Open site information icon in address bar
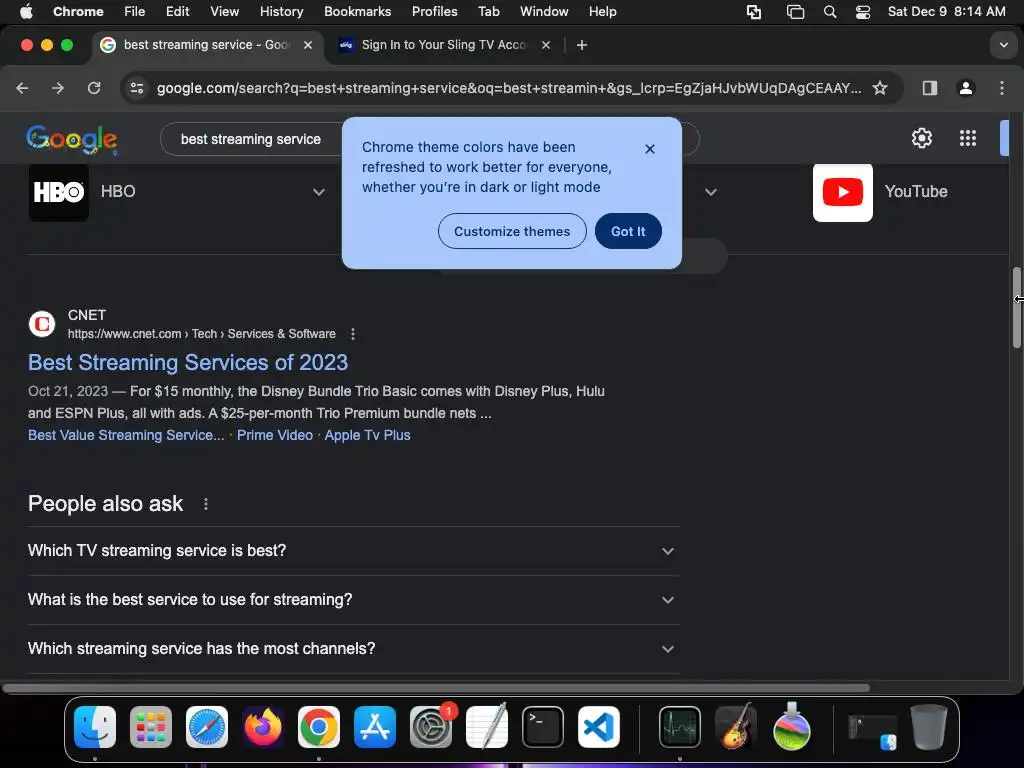 (136, 88)
